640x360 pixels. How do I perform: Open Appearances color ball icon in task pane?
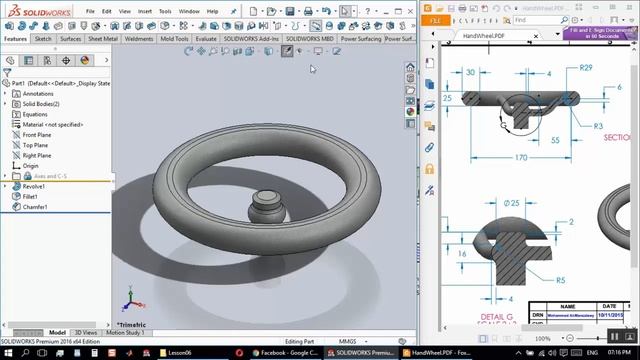pyautogui.click(x=410, y=111)
